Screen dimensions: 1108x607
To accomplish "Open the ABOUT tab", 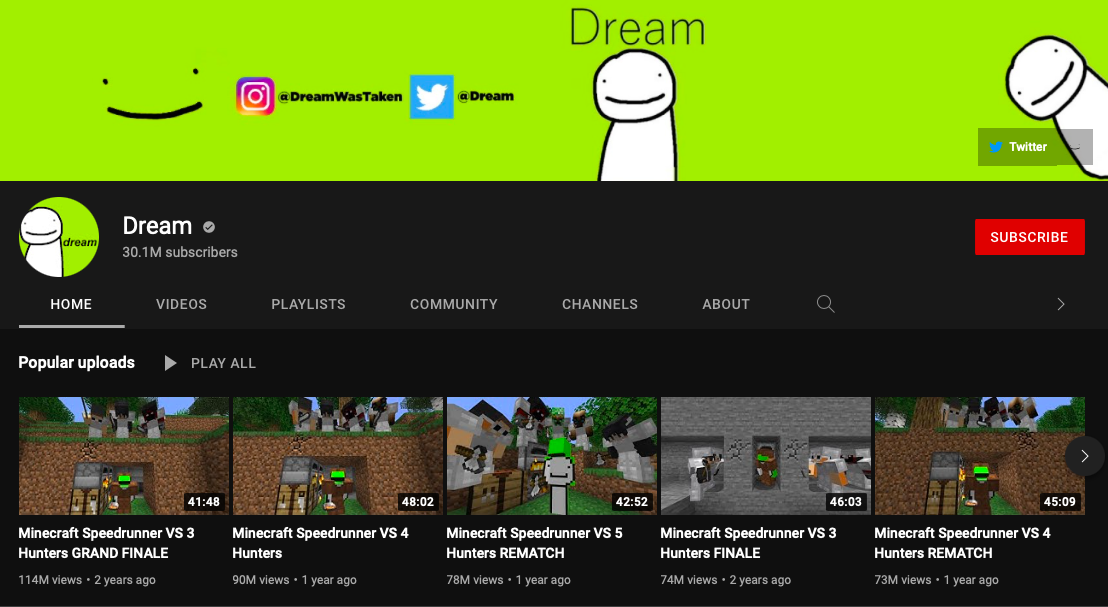I will click(726, 304).
